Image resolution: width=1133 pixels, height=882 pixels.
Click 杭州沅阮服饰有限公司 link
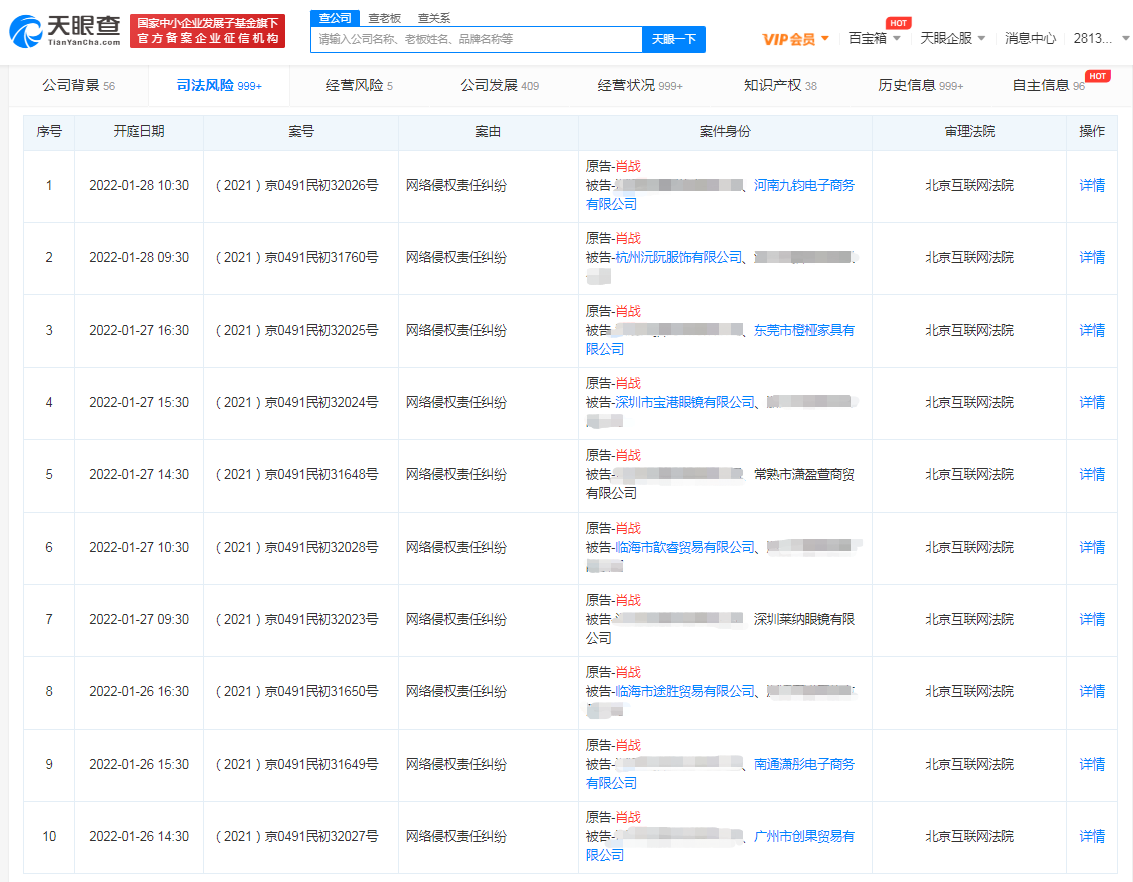click(x=678, y=257)
